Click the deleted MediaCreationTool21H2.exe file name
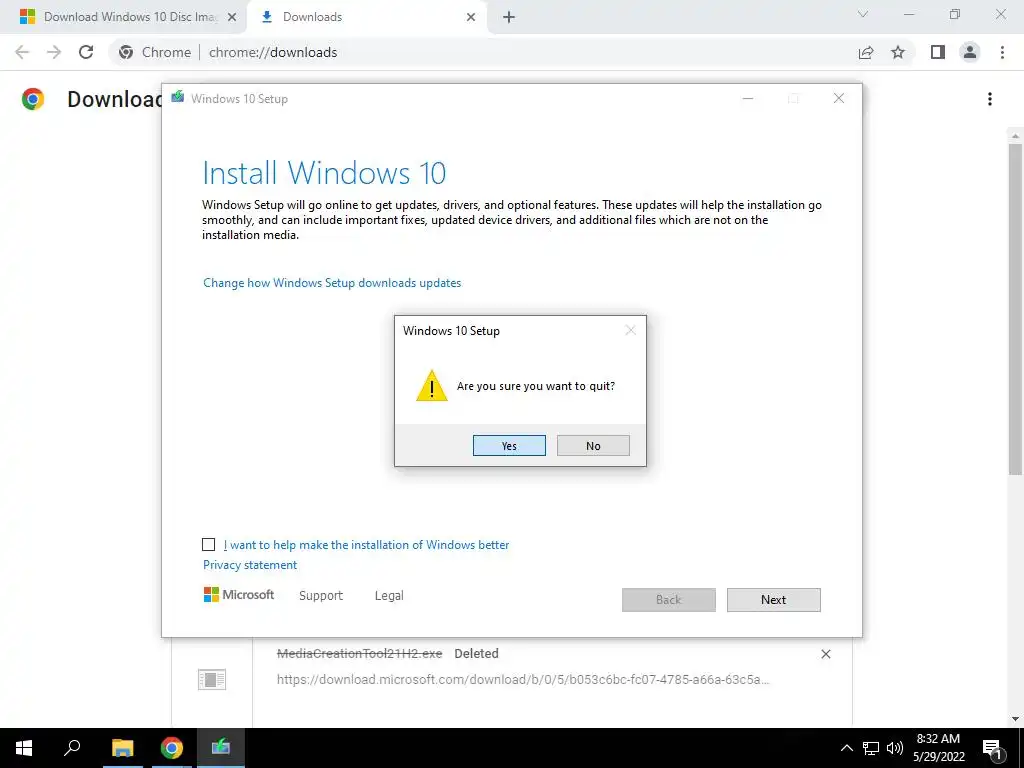1024x768 pixels. tap(359, 653)
